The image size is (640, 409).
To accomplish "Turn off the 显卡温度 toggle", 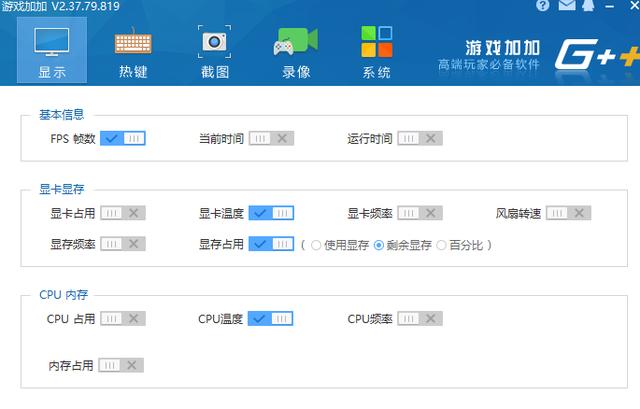I will click(x=271, y=213).
